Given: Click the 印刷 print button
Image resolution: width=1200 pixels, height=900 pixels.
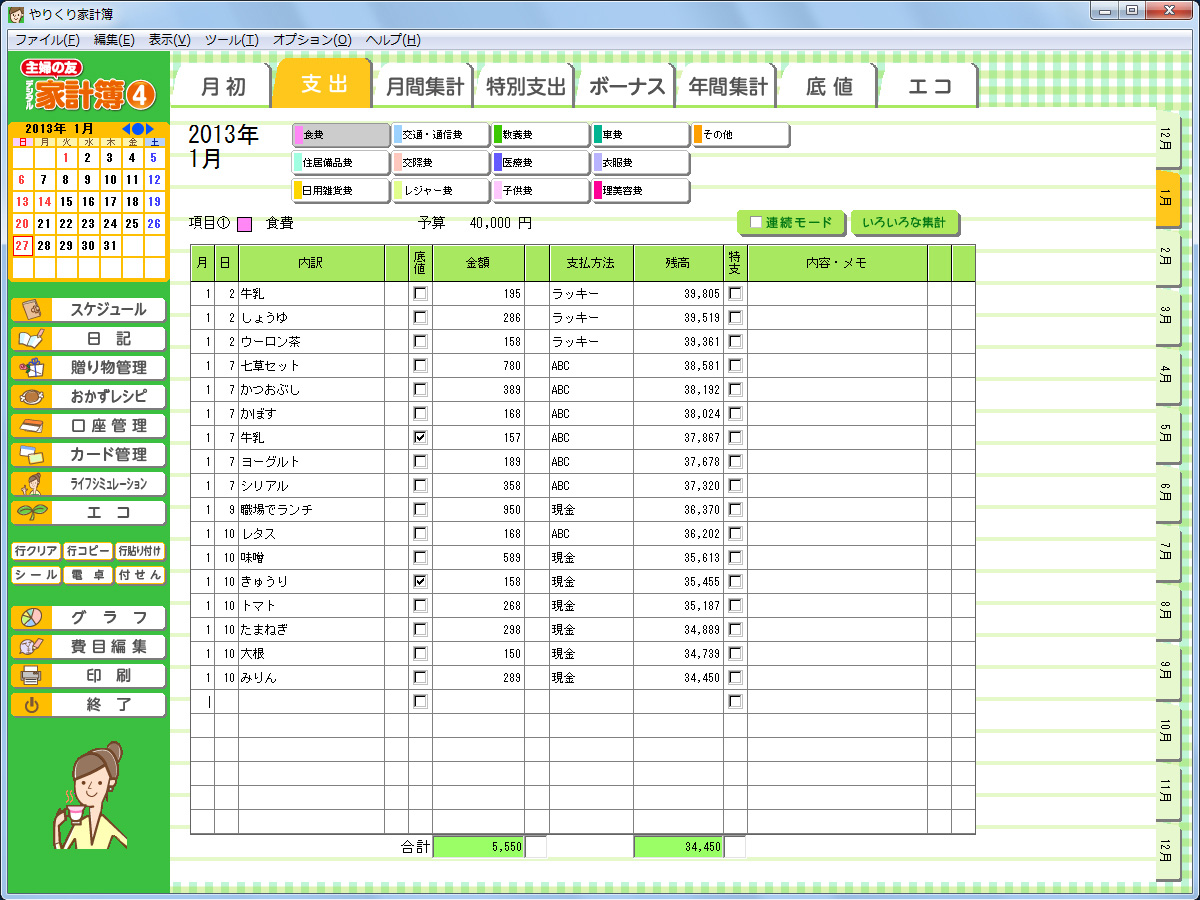Looking at the screenshot, I should pyautogui.click(x=88, y=675).
